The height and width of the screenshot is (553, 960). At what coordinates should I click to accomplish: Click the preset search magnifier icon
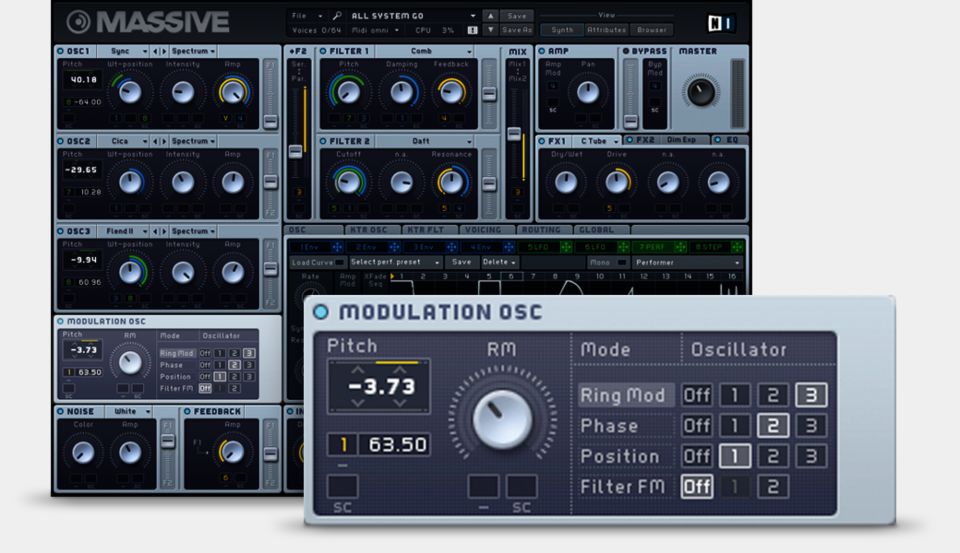pos(337,16)
